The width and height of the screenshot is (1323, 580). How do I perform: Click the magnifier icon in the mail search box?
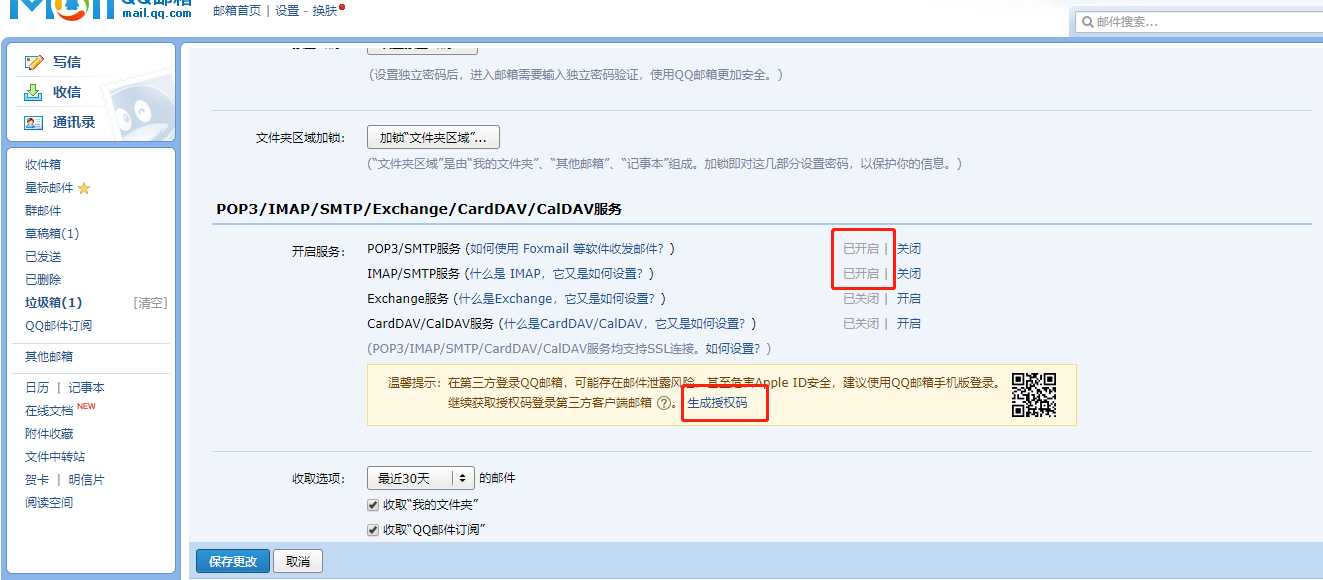tap(1087, 21)
